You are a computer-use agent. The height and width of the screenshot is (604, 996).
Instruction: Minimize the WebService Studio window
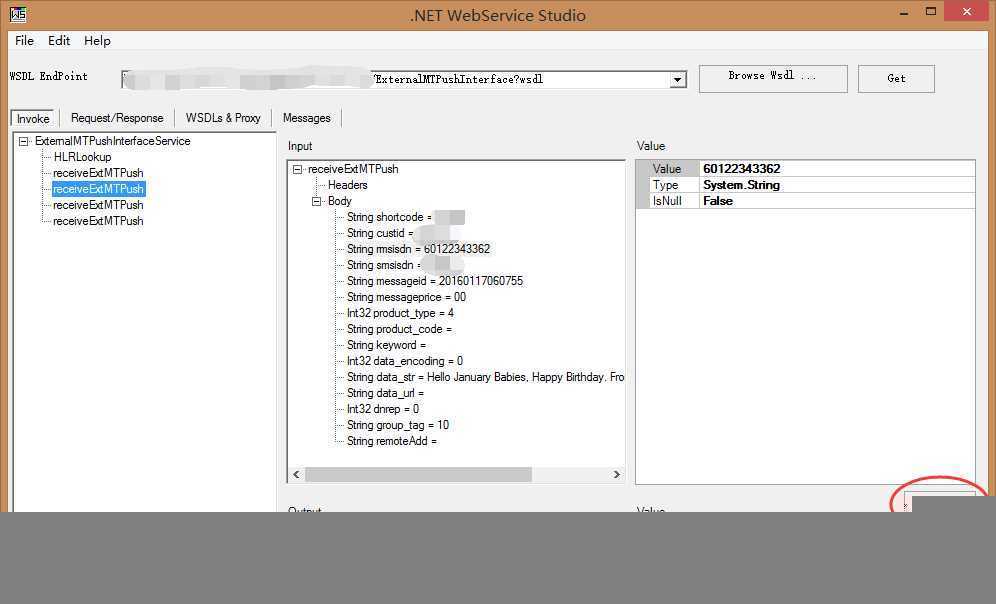903,12
